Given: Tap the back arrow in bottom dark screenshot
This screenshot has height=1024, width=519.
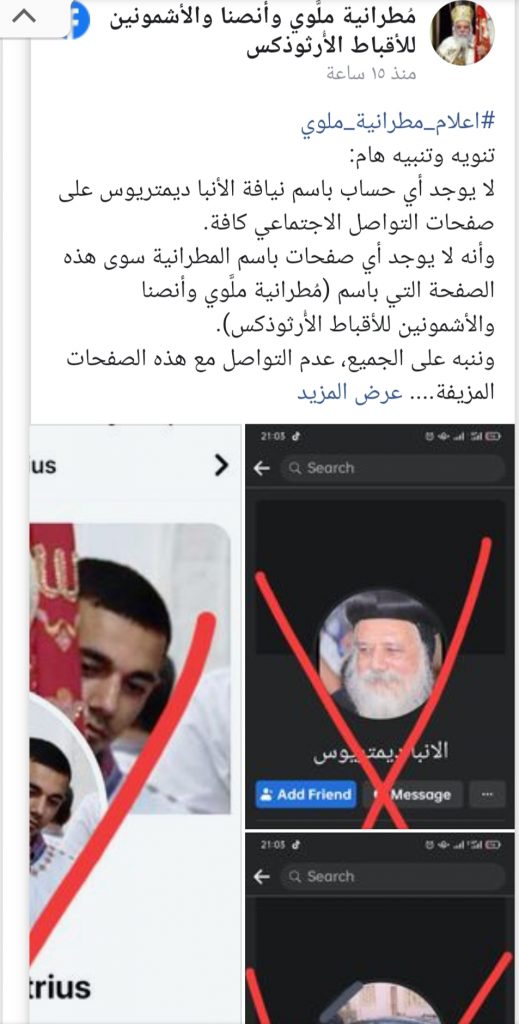Looking at the screenshot, I should (262, 877).
